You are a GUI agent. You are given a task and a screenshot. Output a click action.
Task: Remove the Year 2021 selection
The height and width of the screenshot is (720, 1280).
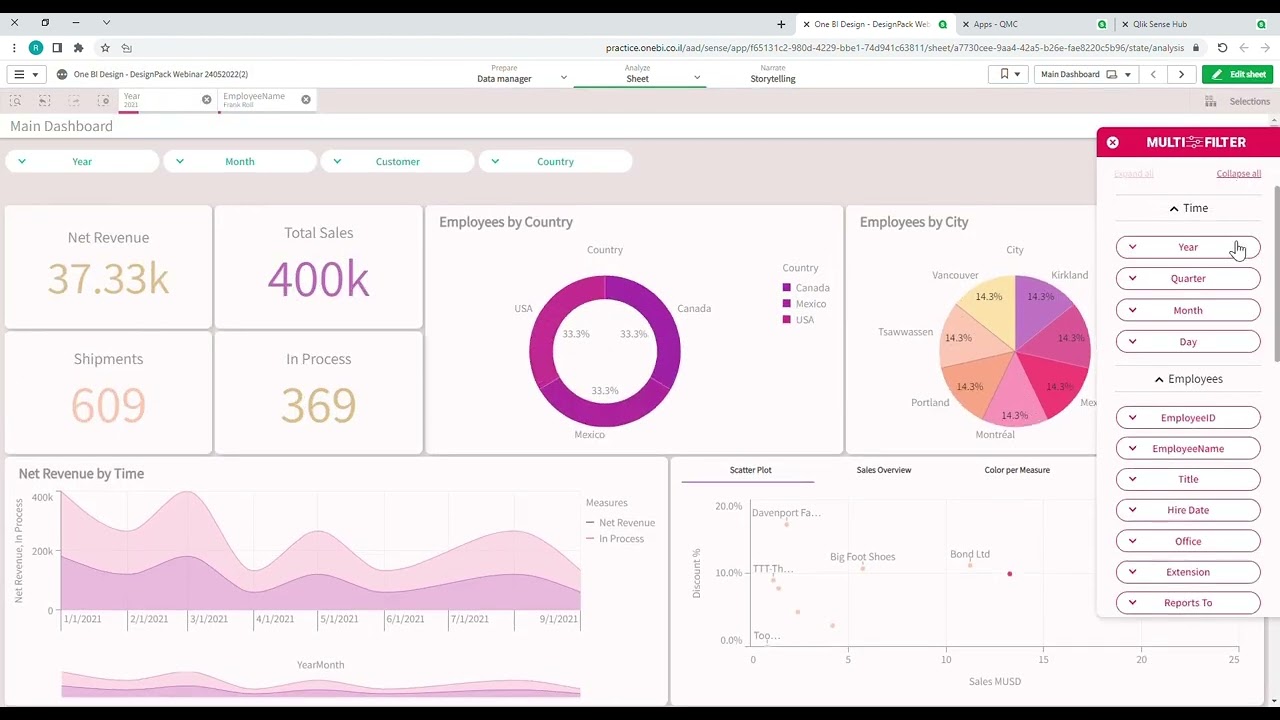[207, 99]
